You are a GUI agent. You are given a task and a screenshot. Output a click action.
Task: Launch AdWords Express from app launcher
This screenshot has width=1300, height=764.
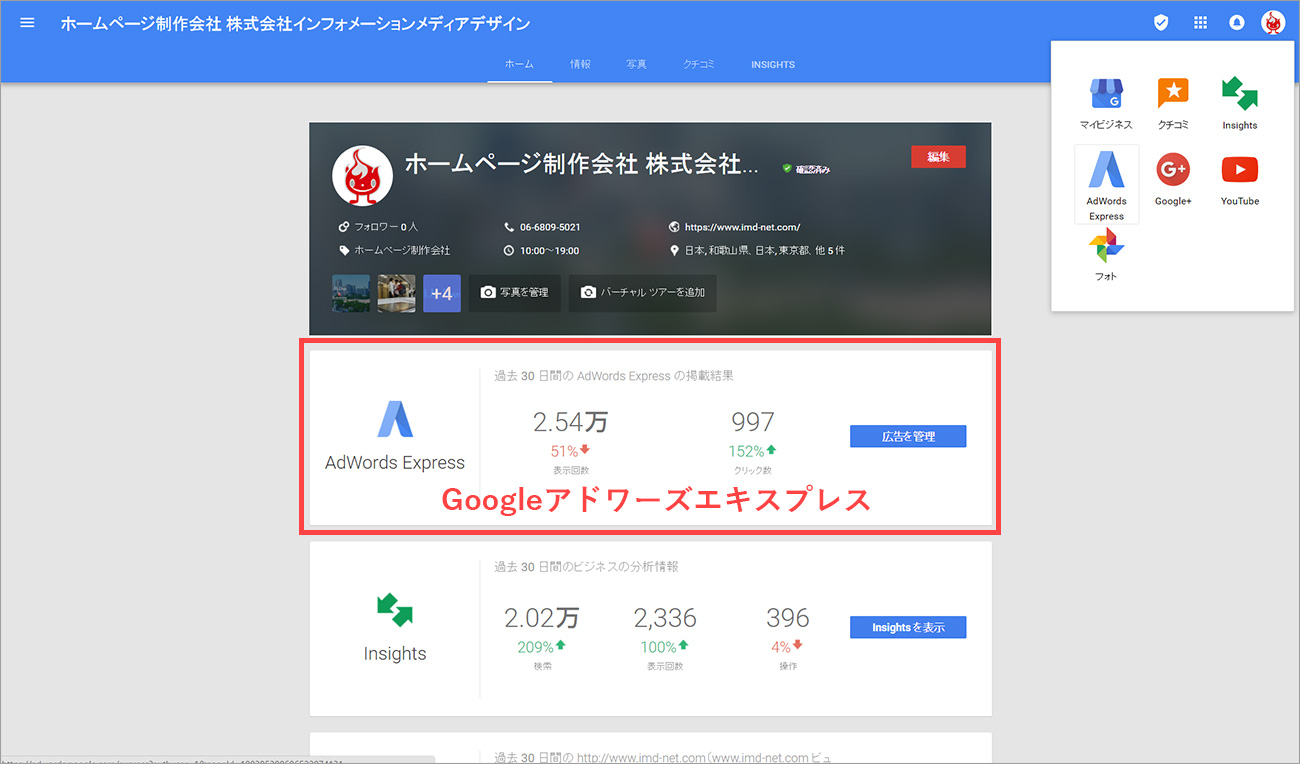(x=1106, y=185)
